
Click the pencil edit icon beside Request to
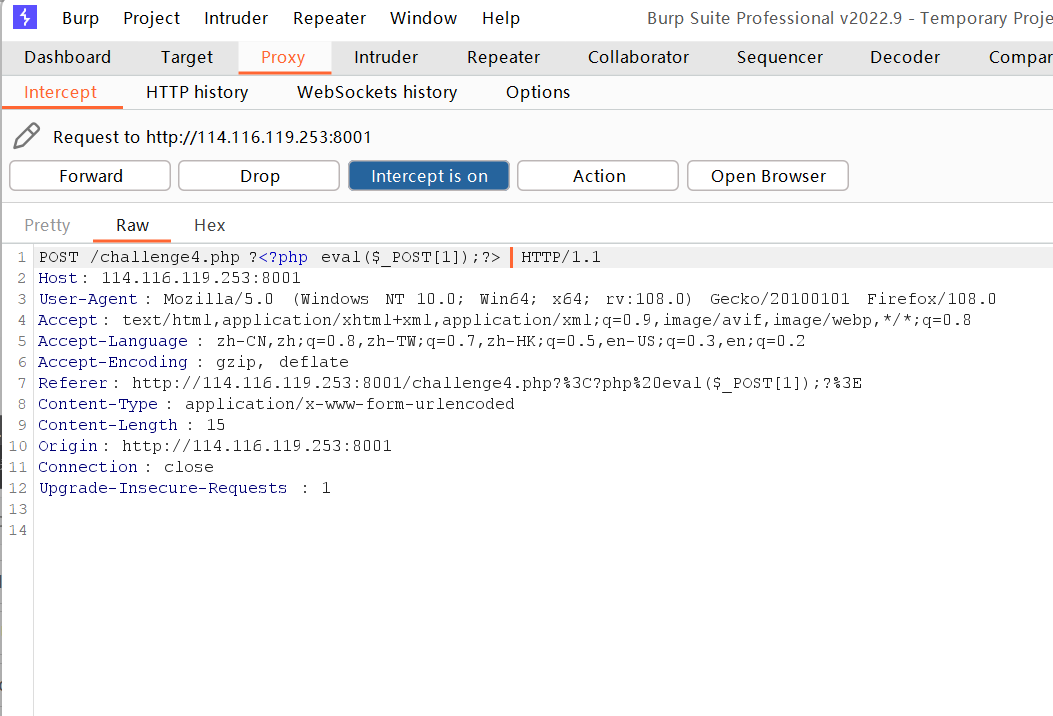tap(26, 136)
